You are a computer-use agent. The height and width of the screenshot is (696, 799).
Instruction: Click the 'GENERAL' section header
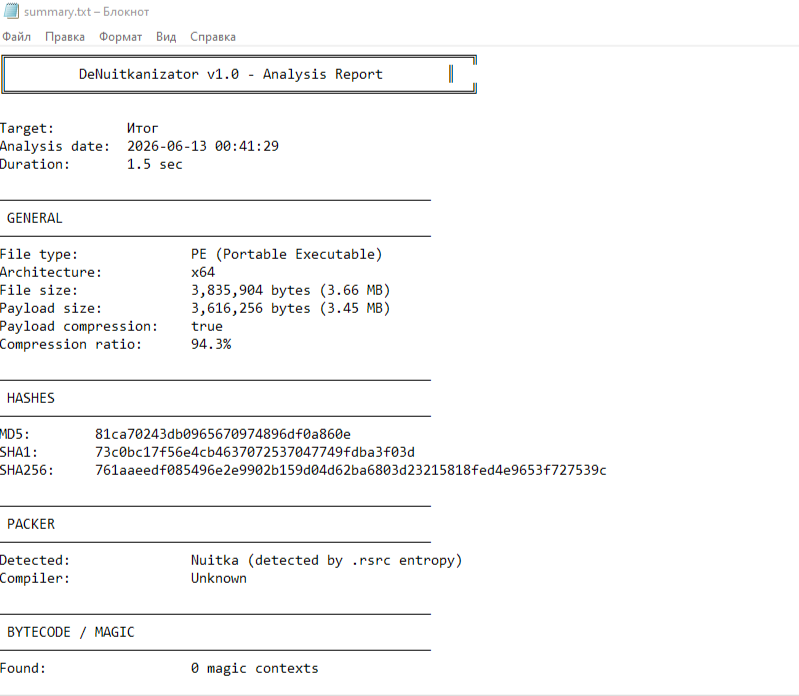pyautogui.click(x=35, y=219)
